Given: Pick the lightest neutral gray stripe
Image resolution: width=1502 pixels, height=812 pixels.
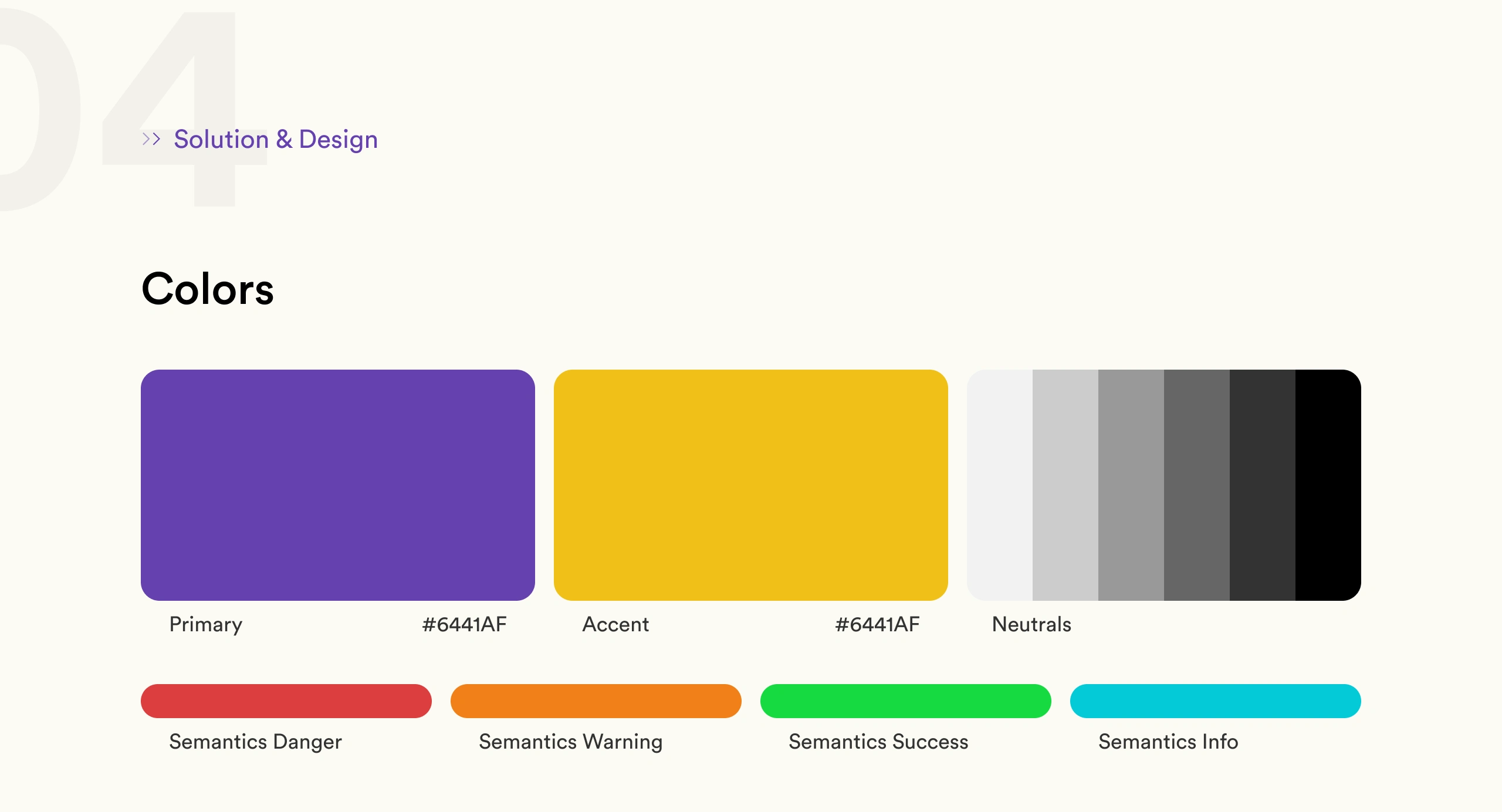Looking at the screenshot, I should click(x=1000, y=485).
